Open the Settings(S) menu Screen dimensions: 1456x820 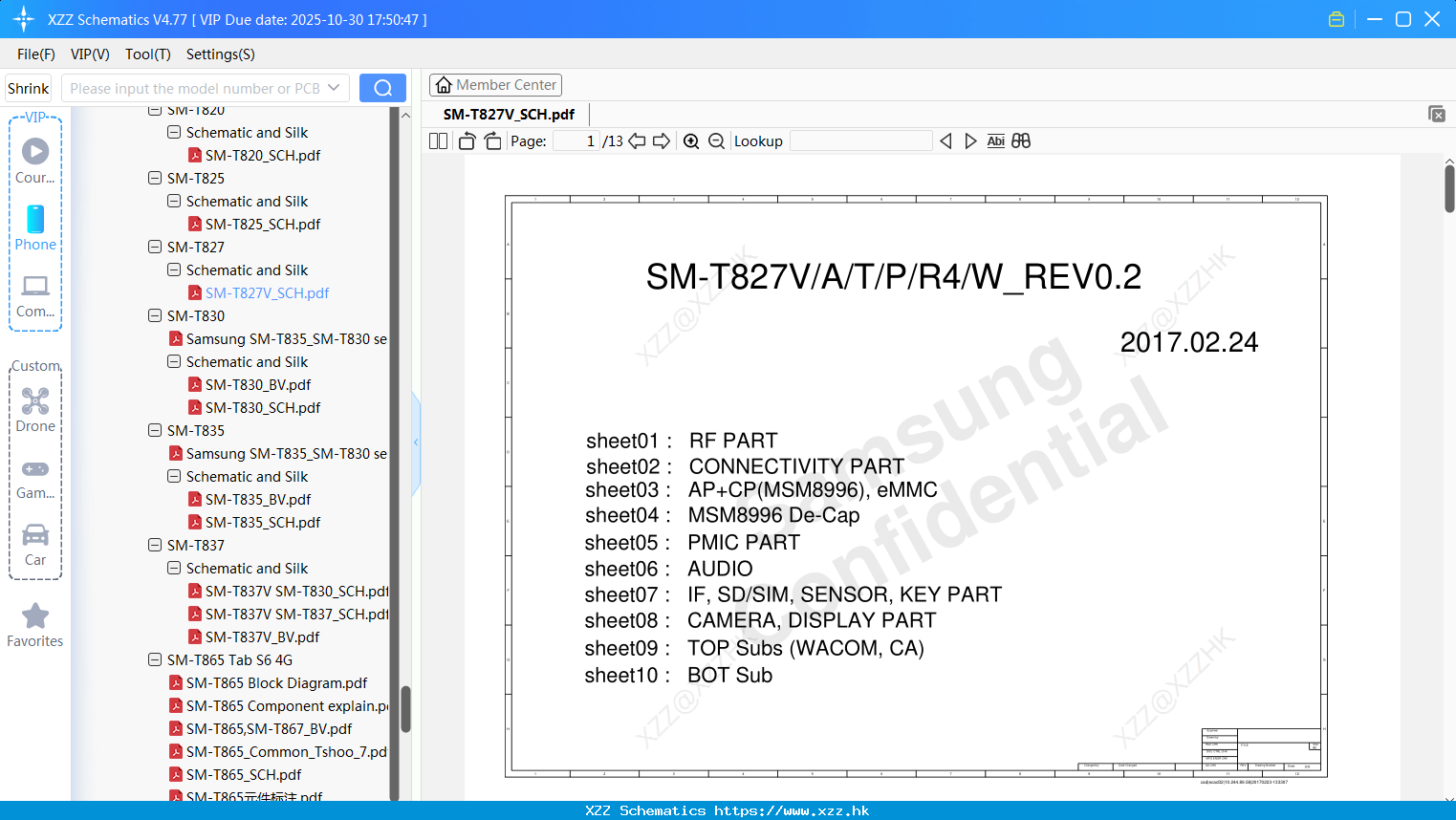click(x=221, y=54)
